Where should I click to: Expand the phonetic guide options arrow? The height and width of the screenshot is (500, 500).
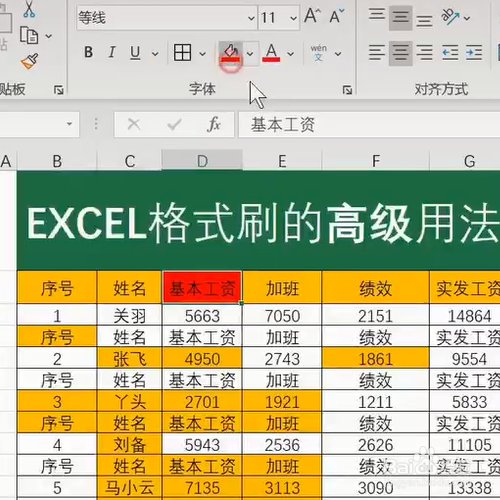pyautogui.click(x=338, y=53)
